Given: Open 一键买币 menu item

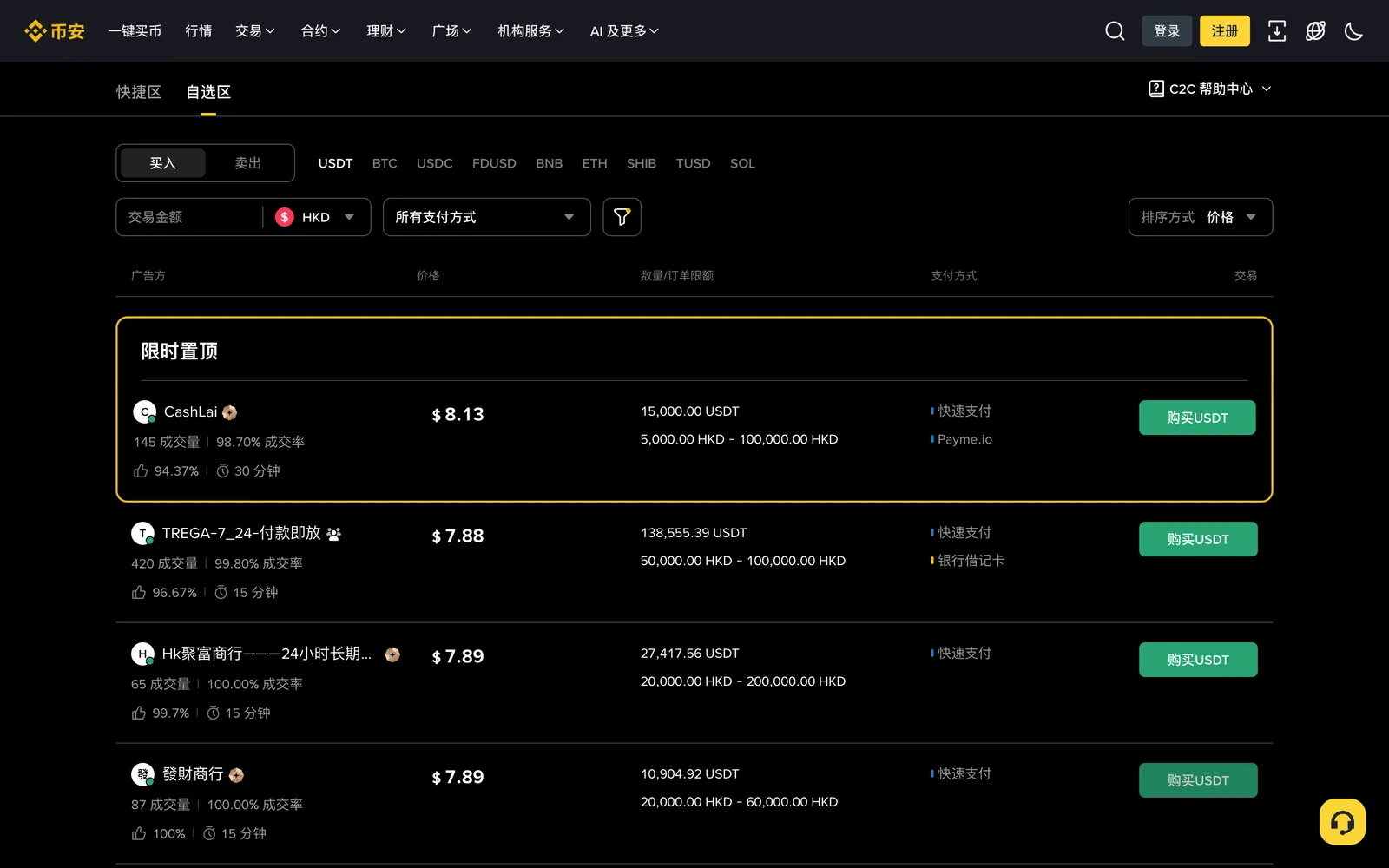Looking at the screenshot, I should click(135, 31).
